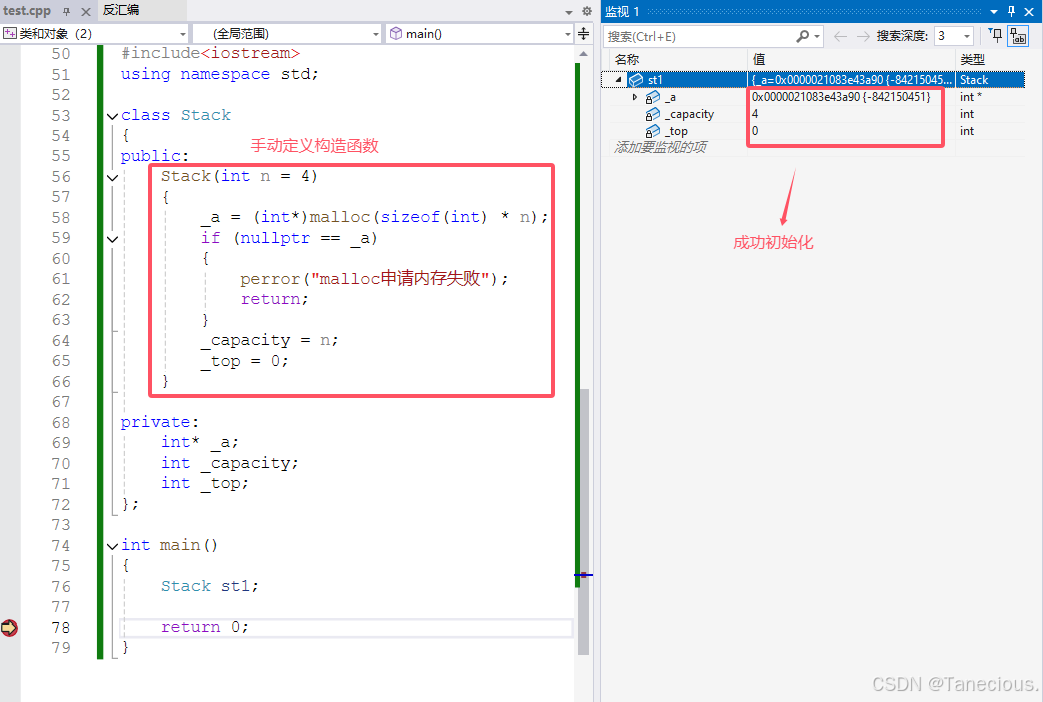The width and height of the screenshot is (1043, 702).
Task: Open the 监视 1 window options dropdown
Action: (x=994, y=12)
